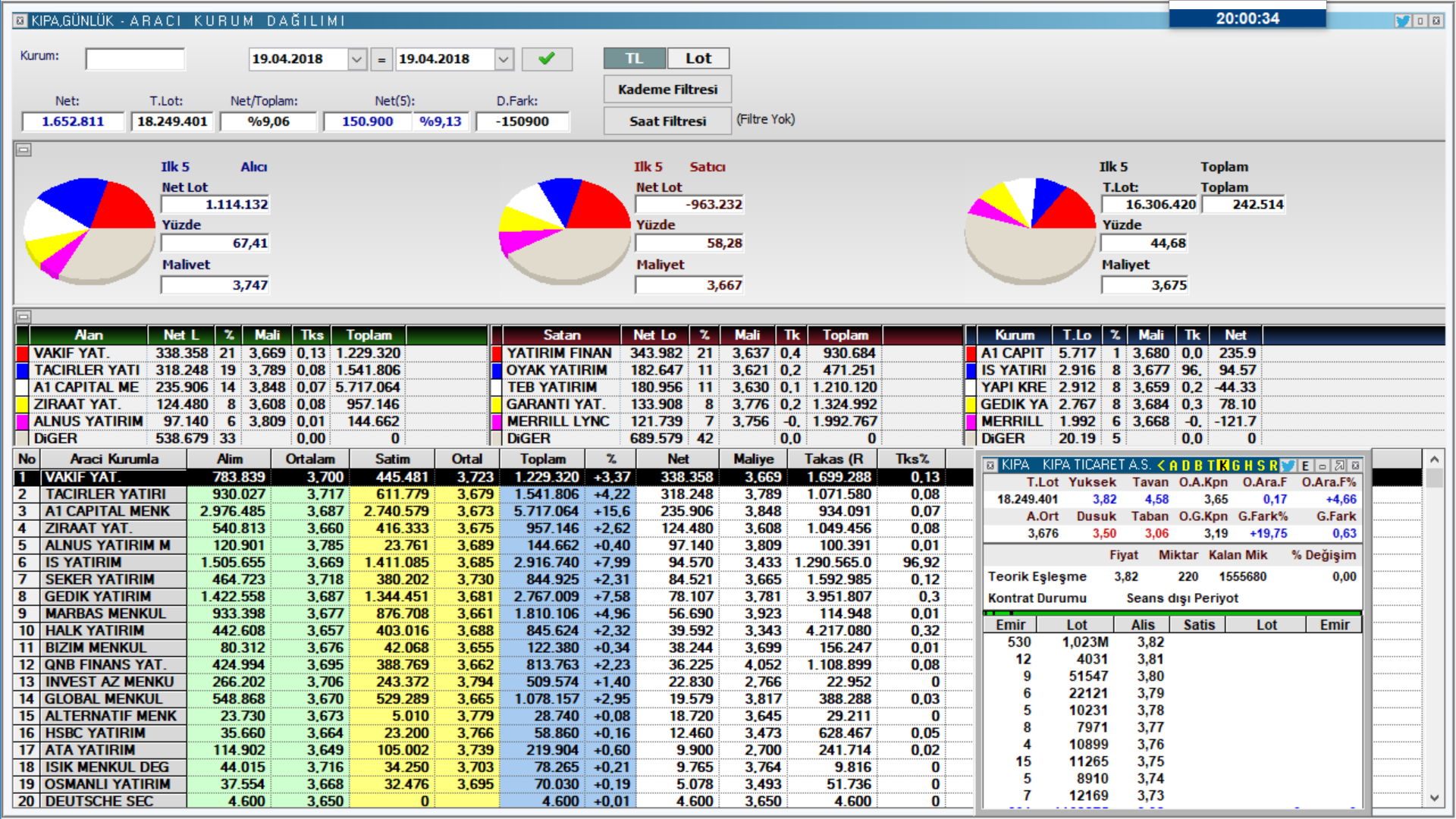The height and width of the screenshot is (819, 1456).
Task: Click the back arrow in KIPA panel header
Action: 1161,465
